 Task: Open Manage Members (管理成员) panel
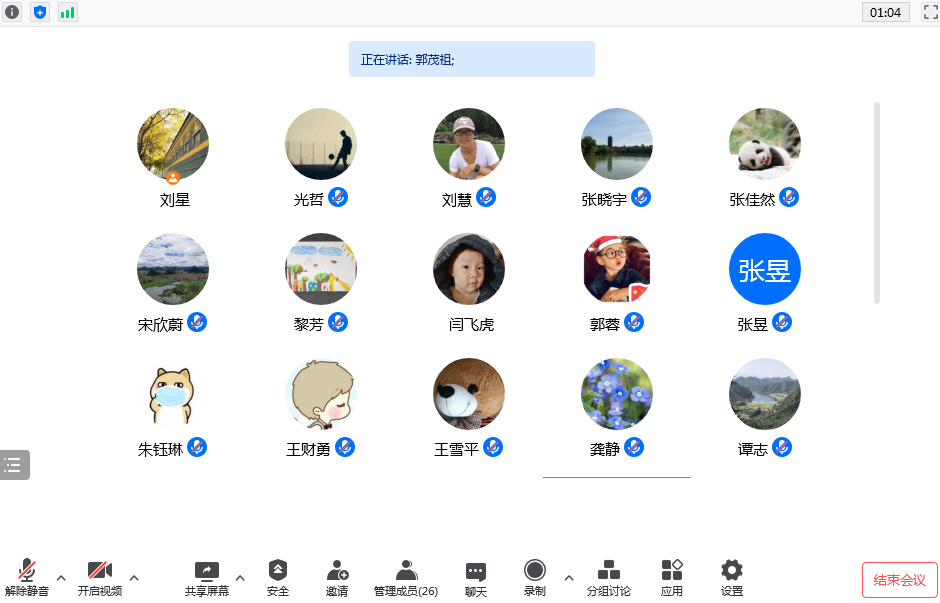click(406, 578)
